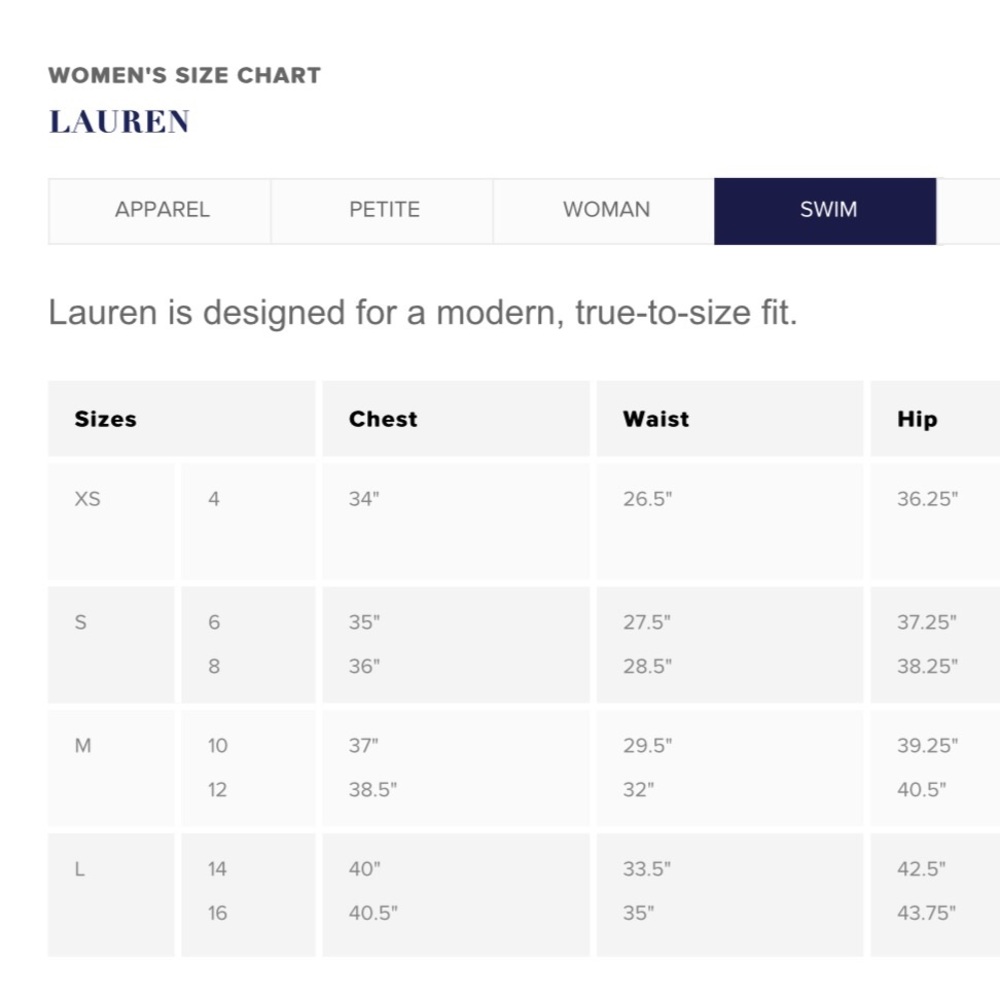This screenshot has height=1000, width=1000.
Task: Click the 26.5" waist value
Action: coord(647,499)
